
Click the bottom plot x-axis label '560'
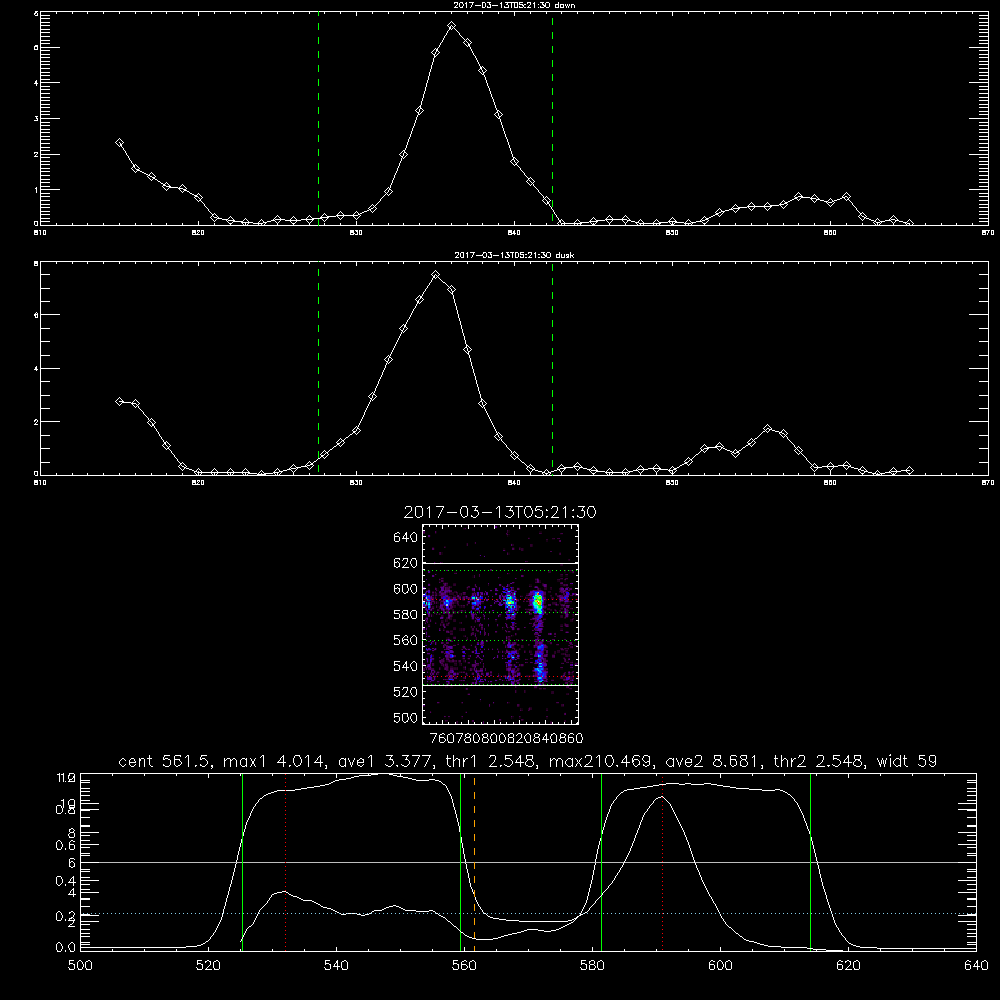click(464, 965)
